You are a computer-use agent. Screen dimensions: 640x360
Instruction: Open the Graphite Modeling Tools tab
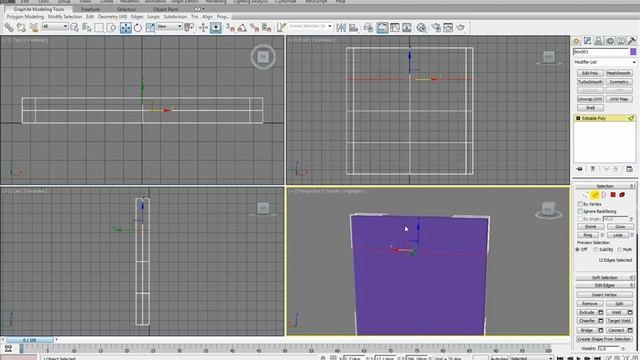click(39, 9)
